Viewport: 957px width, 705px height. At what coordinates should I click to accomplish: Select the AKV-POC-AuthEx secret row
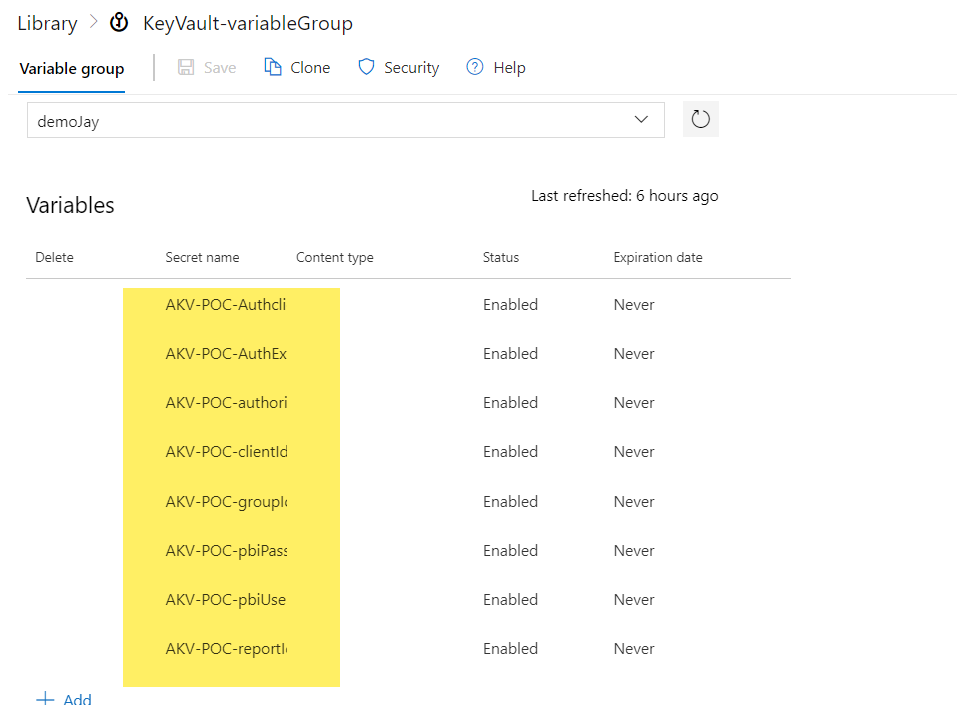[408, 353]
